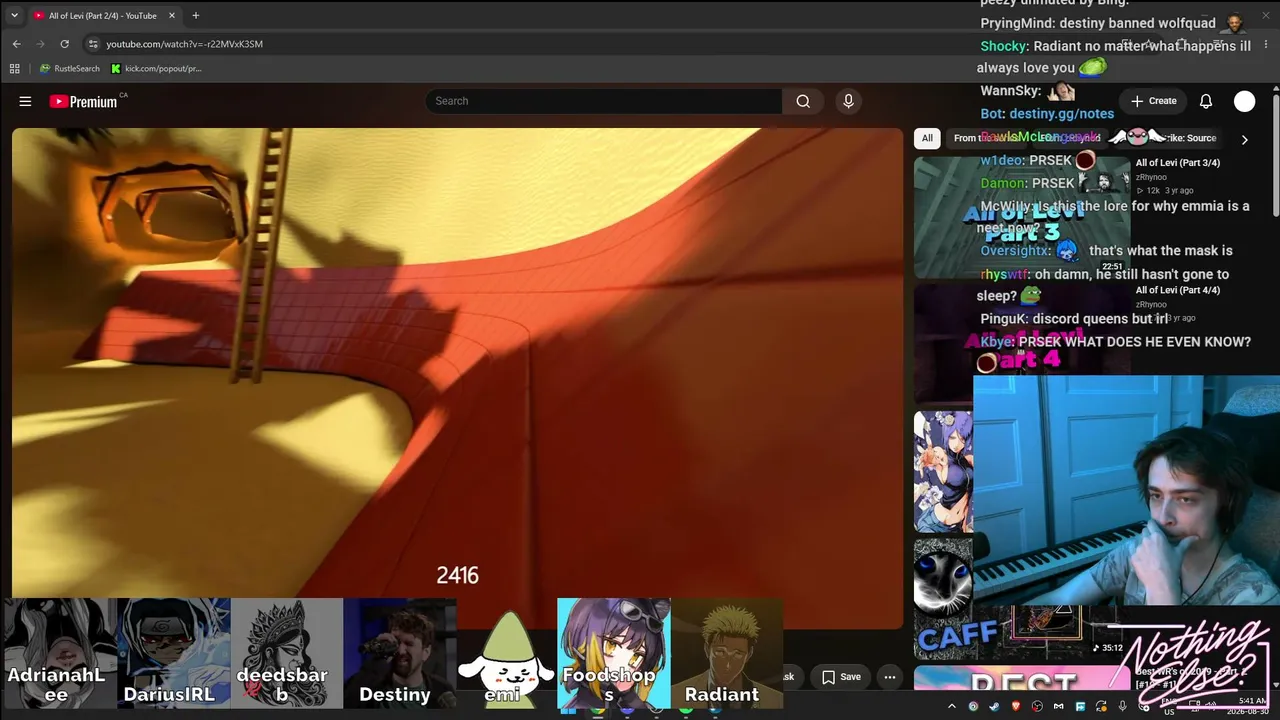Viewport: 1280px width, 720px height.
Task: Switch to the All of Levi browser tab
Action: click(x=102, y=16)
